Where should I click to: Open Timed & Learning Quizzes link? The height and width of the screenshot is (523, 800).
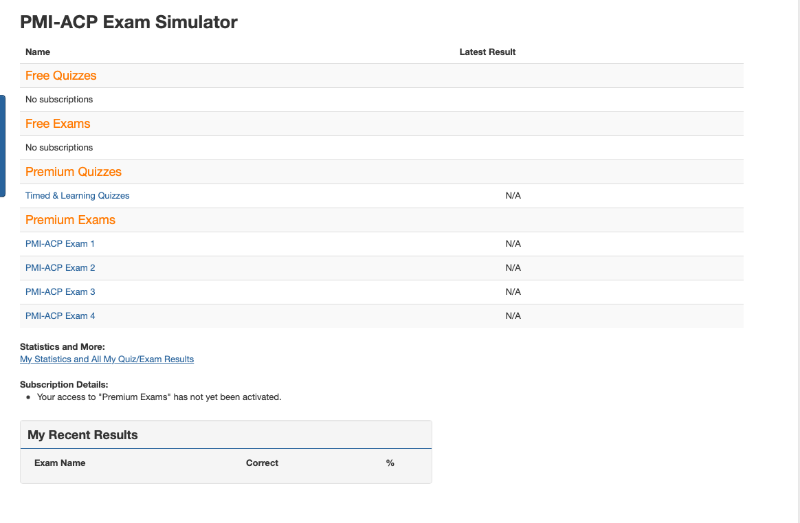77,195
